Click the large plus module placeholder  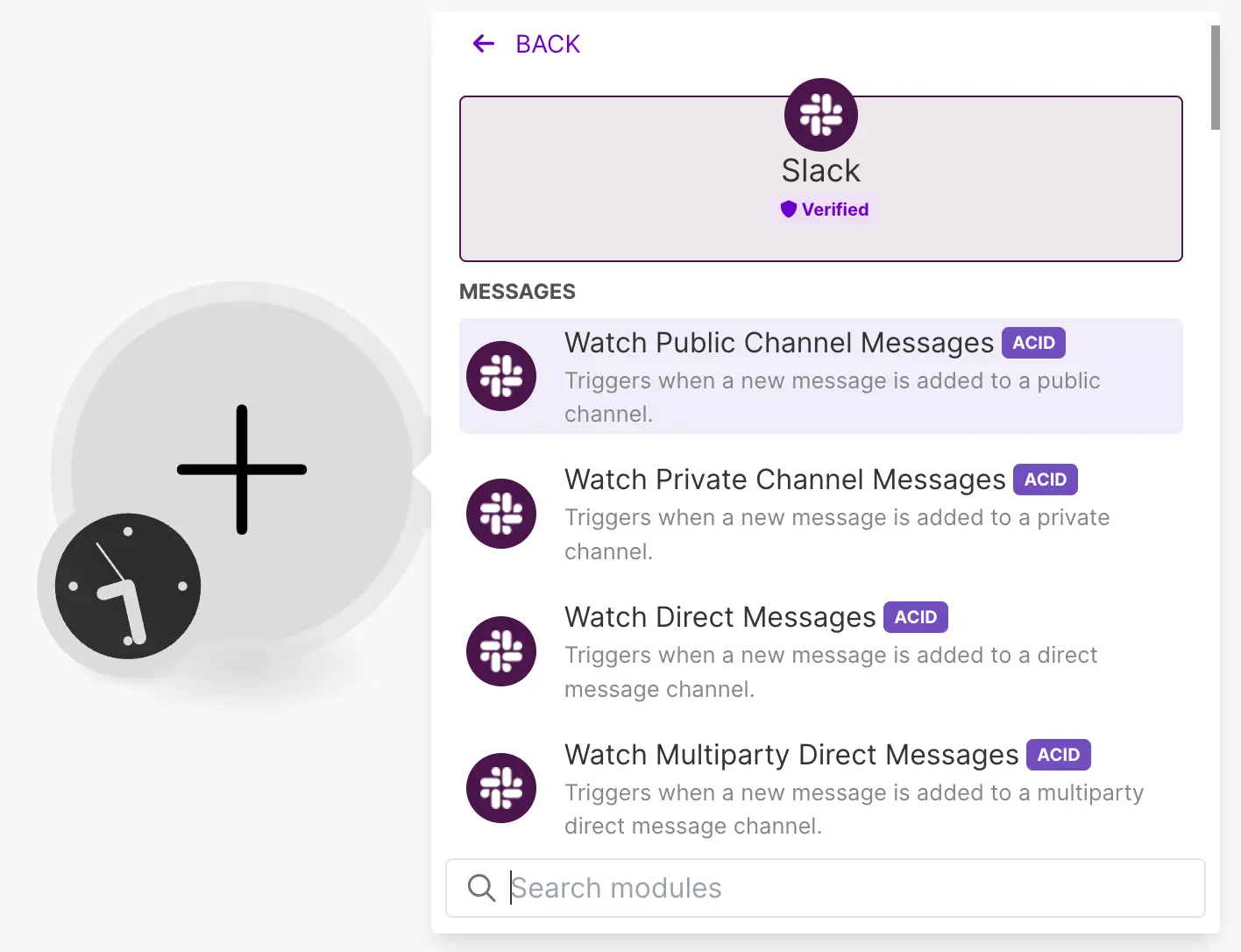click(242, 469)
